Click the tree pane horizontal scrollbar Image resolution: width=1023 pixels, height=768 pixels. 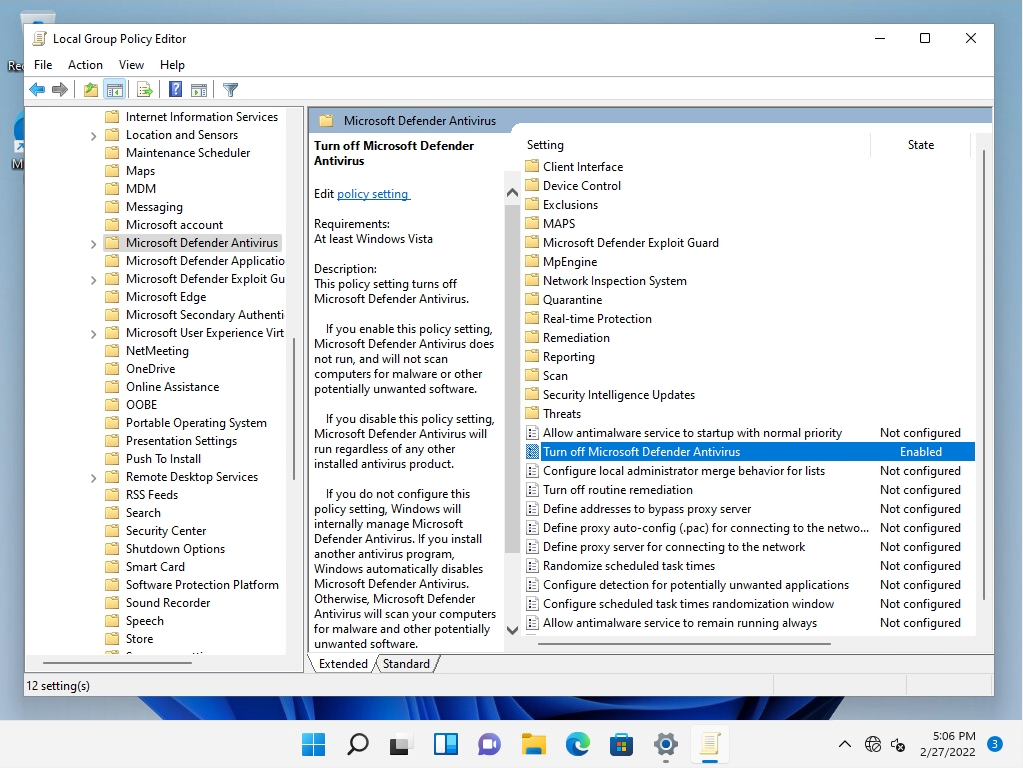pyautogui.click(x=117, y=662)
